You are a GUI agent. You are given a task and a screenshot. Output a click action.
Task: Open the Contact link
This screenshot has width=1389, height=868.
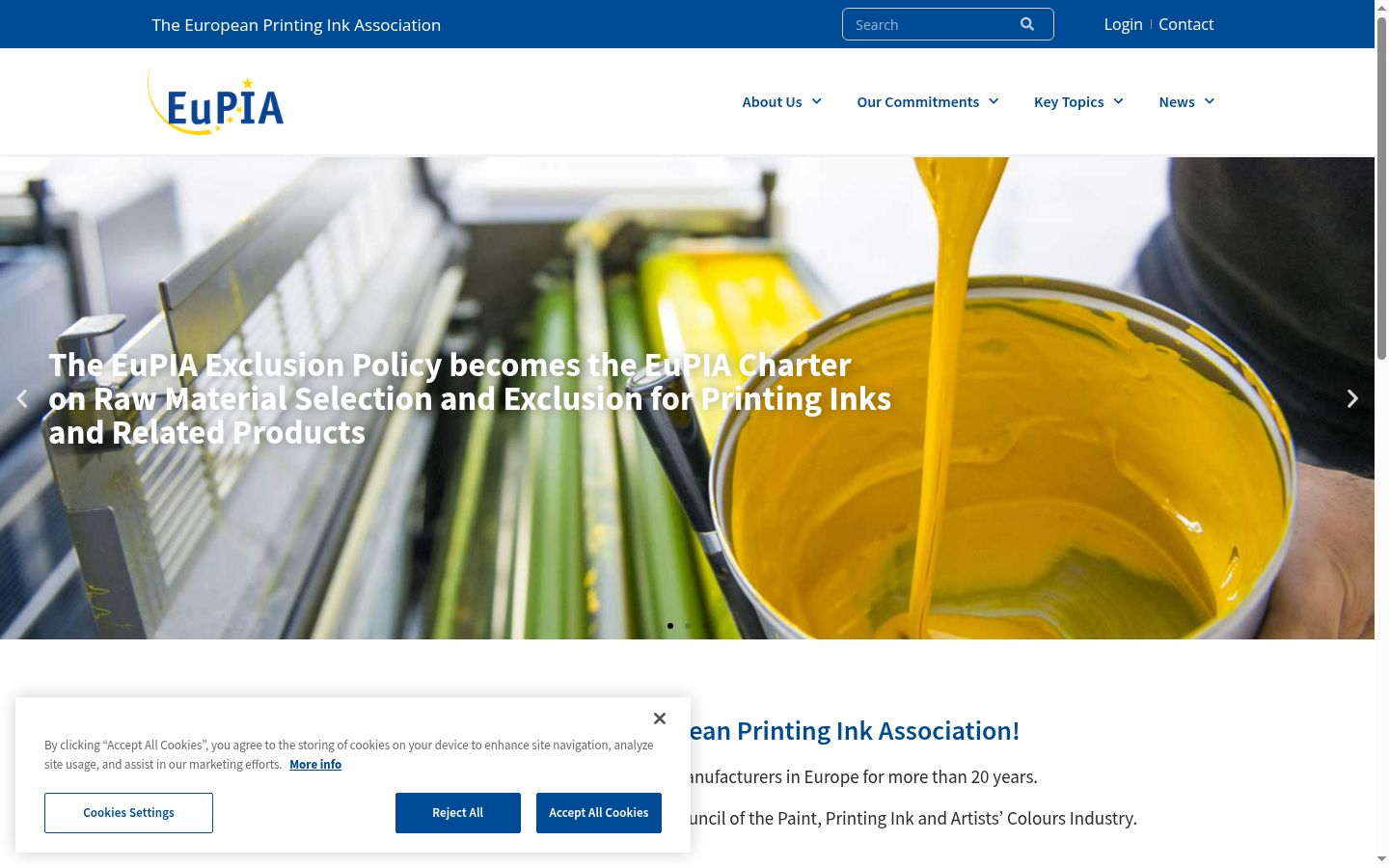(x=1186, y=24)
